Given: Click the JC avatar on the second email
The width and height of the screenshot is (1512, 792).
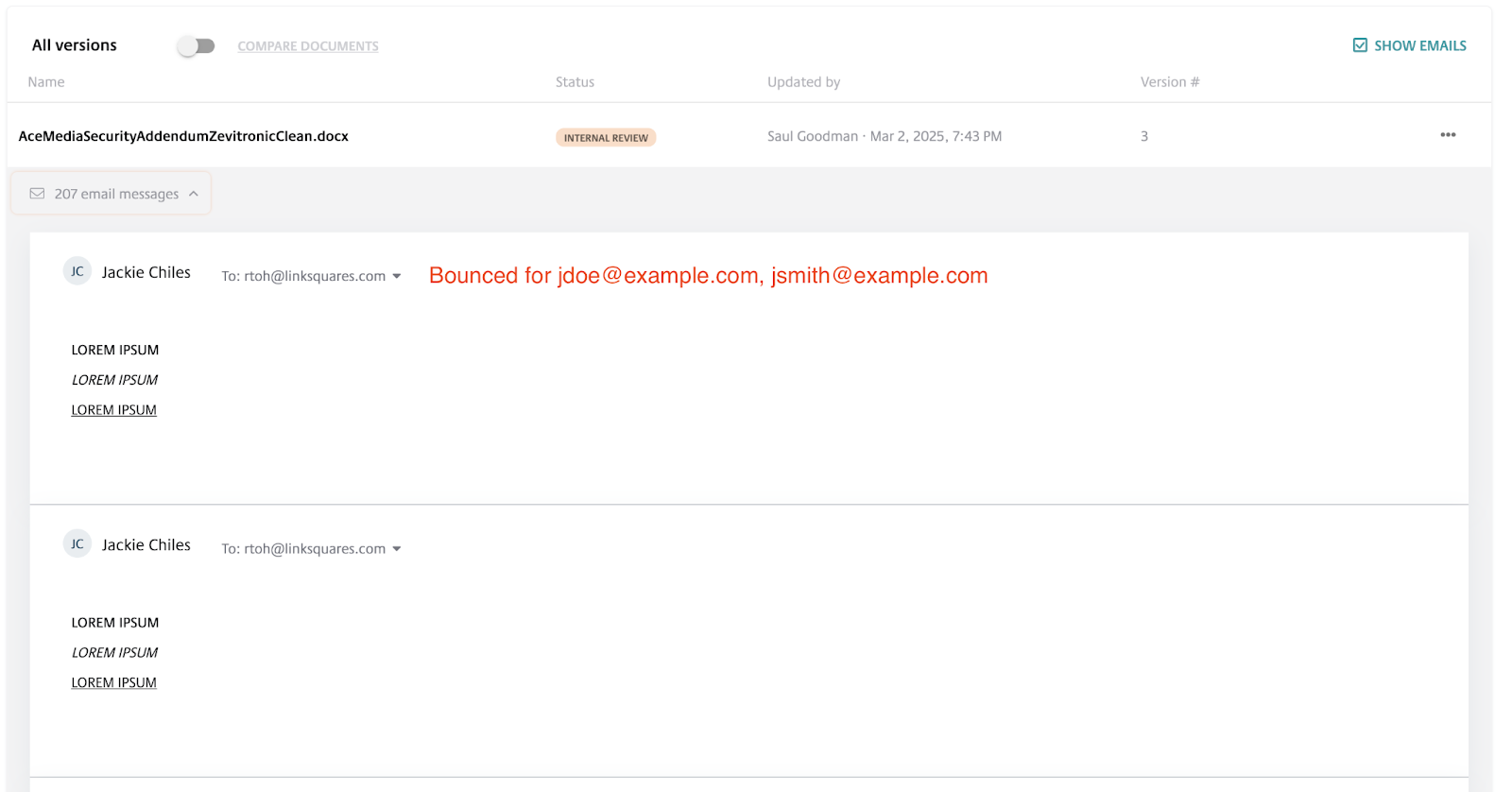Looking at the screenshot, I should pyautogui.click(x=77, y=544).
